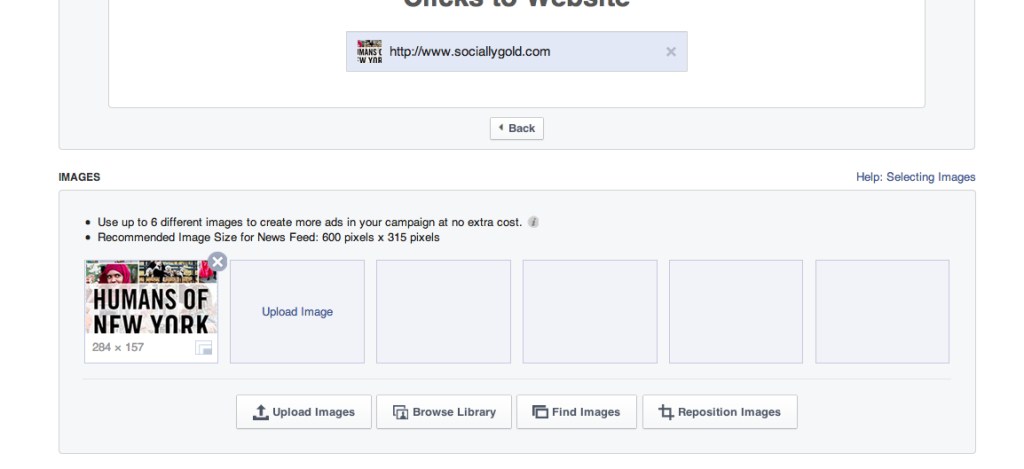Screen dimensions: 1024x469
Task: Click the reposition icon in the thumbnail corner
Action: point(204,348)
